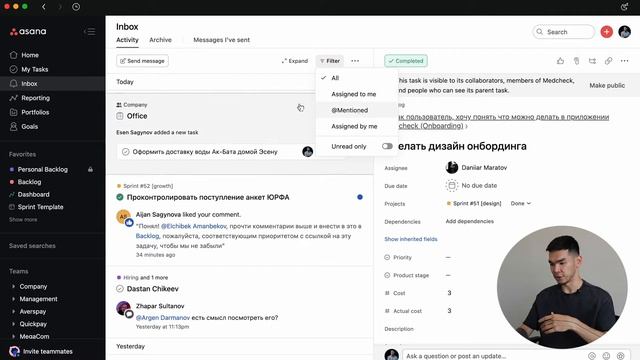
Task: Select Assigned to me filter
Action: (357, 94)
